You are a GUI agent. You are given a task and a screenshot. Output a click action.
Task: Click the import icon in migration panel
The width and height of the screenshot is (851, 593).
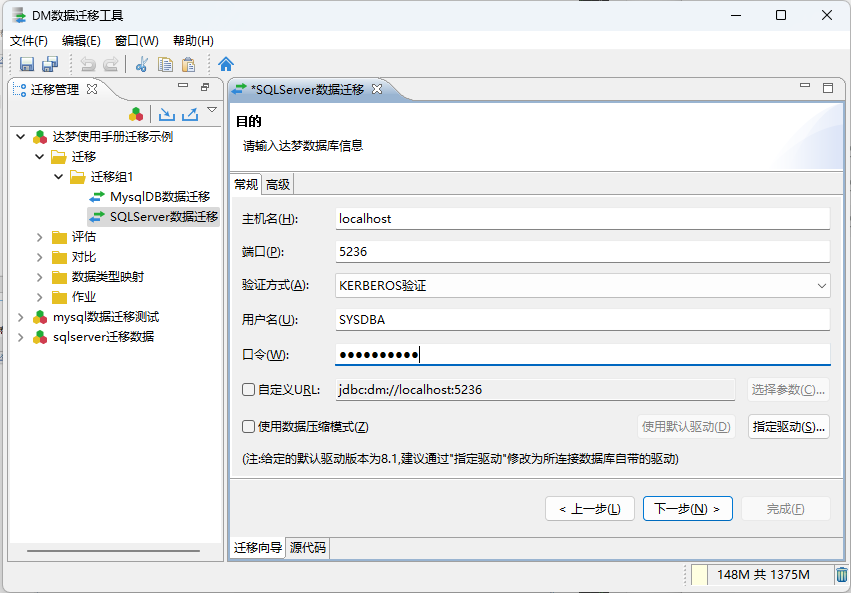coord(167,114)
